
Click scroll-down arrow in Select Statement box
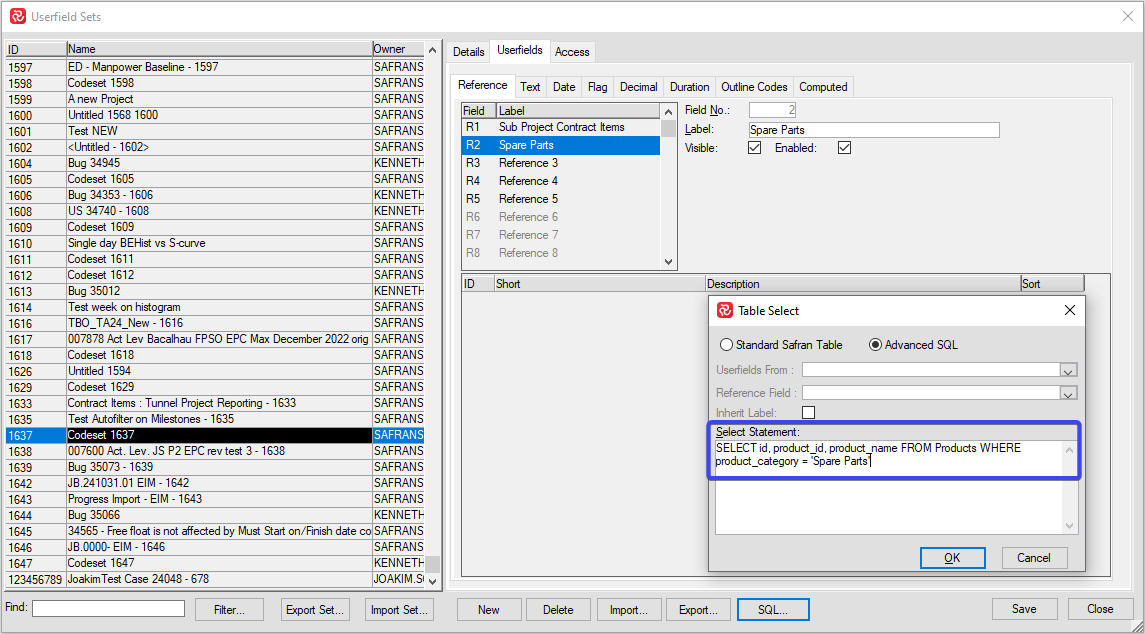click(1070, 526)
